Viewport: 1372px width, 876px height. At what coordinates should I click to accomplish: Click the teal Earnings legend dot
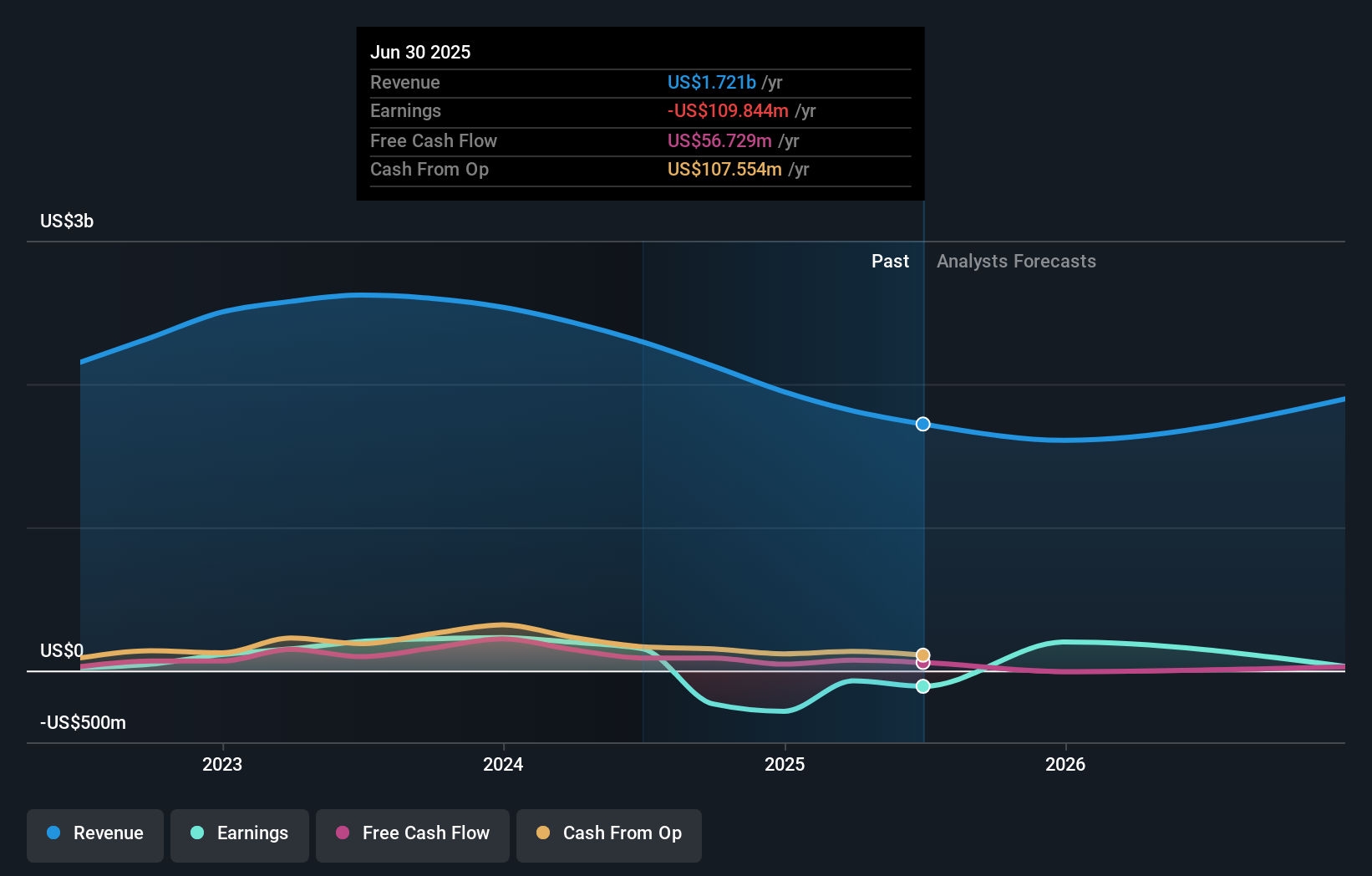[197, 833]
